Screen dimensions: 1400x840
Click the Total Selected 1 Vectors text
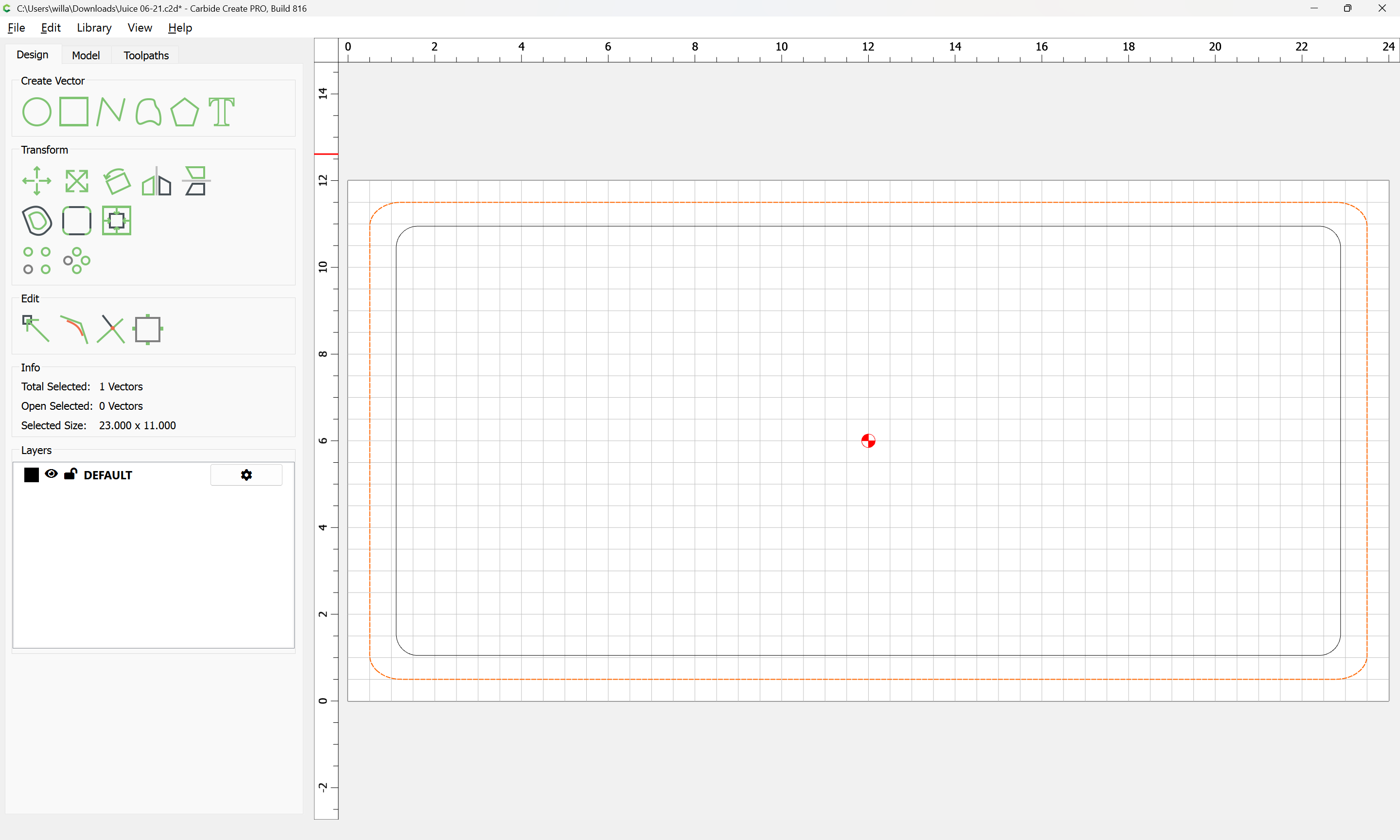[82, 386]
